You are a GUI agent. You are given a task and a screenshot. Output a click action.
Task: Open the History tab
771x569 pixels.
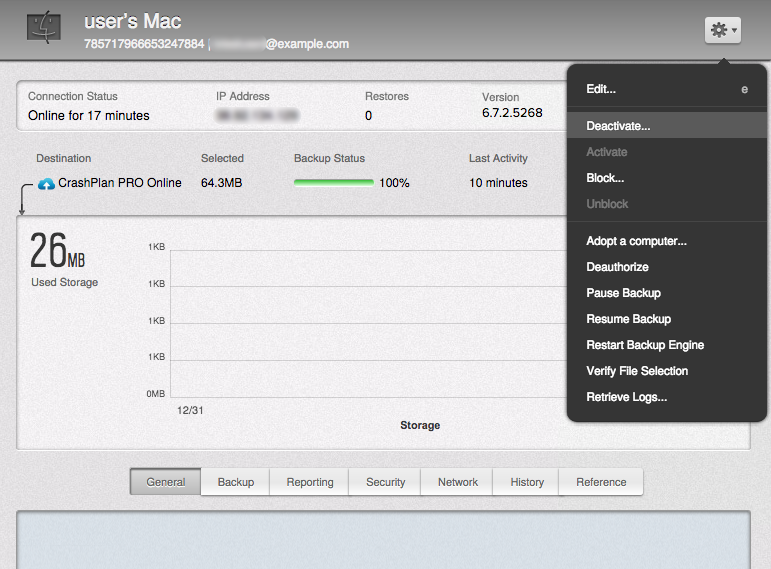[527, 482]
